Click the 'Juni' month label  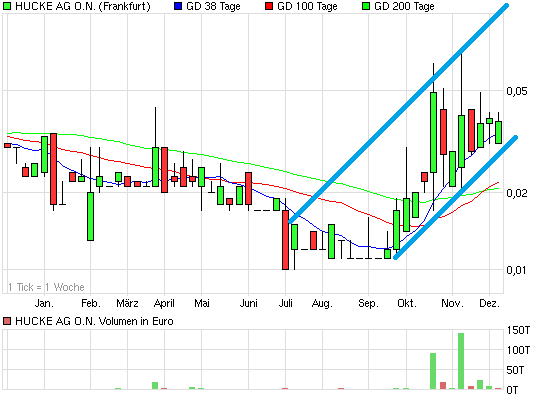coord(249,303)
